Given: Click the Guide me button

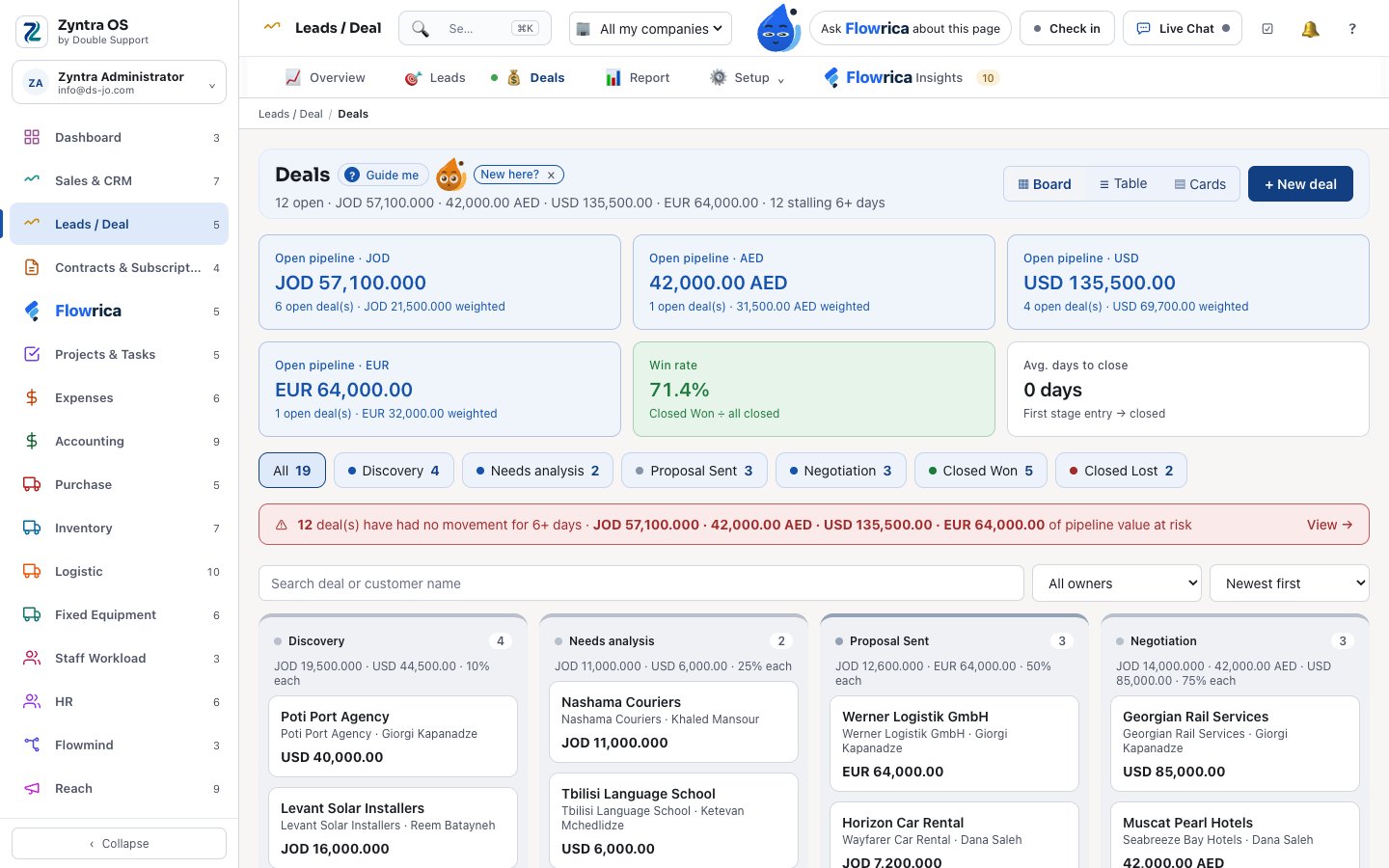Looking at the screenshot, I should click(384, 175).
